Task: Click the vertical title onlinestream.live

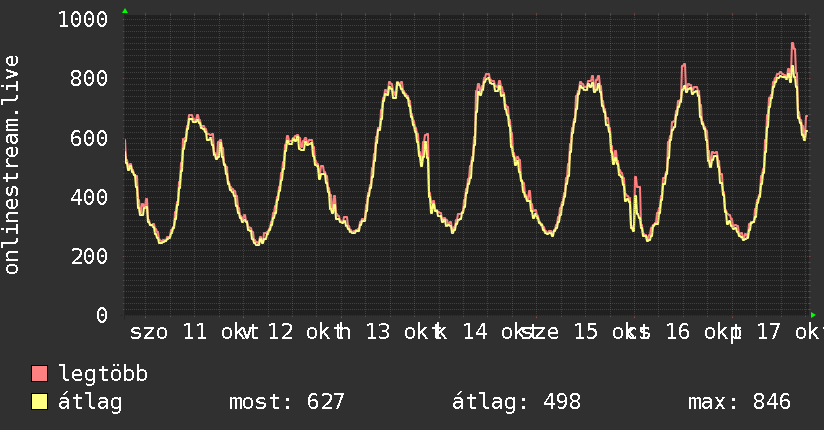Action: pos(12,165)
